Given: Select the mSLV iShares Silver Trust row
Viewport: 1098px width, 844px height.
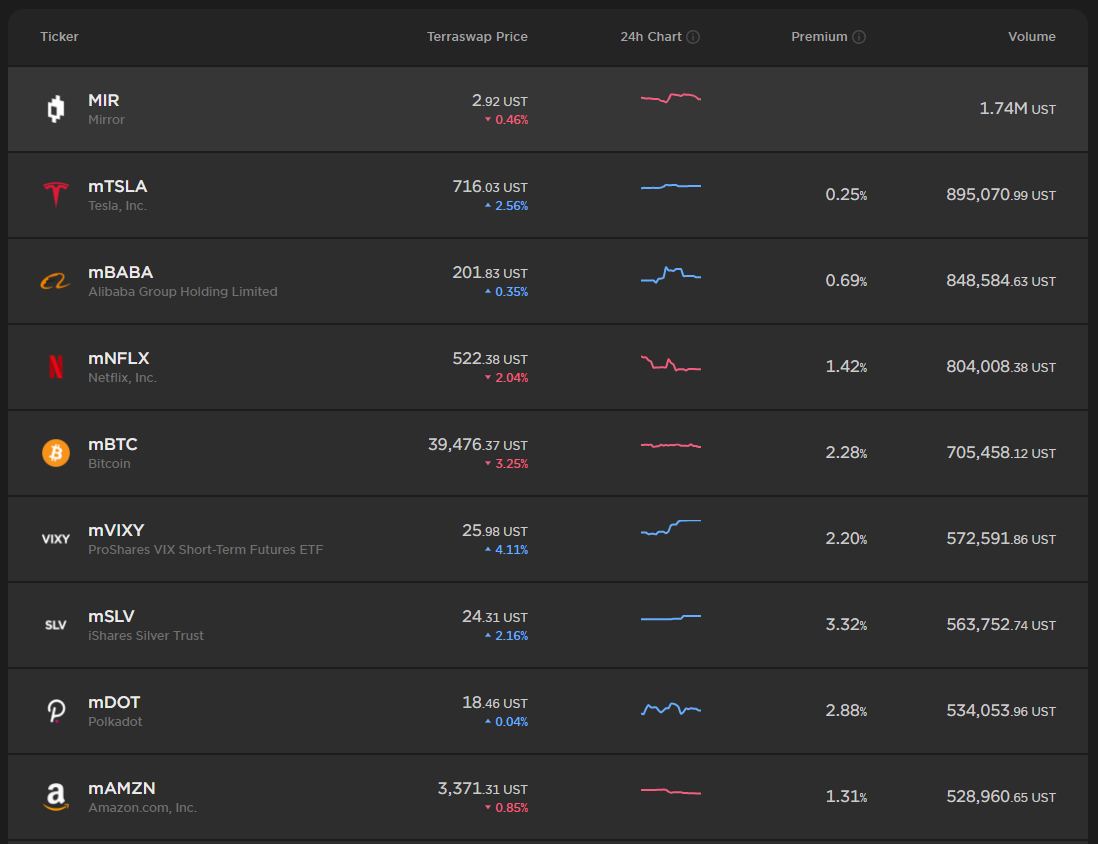Looking at the screenshot, I should [x=548, y=625].
